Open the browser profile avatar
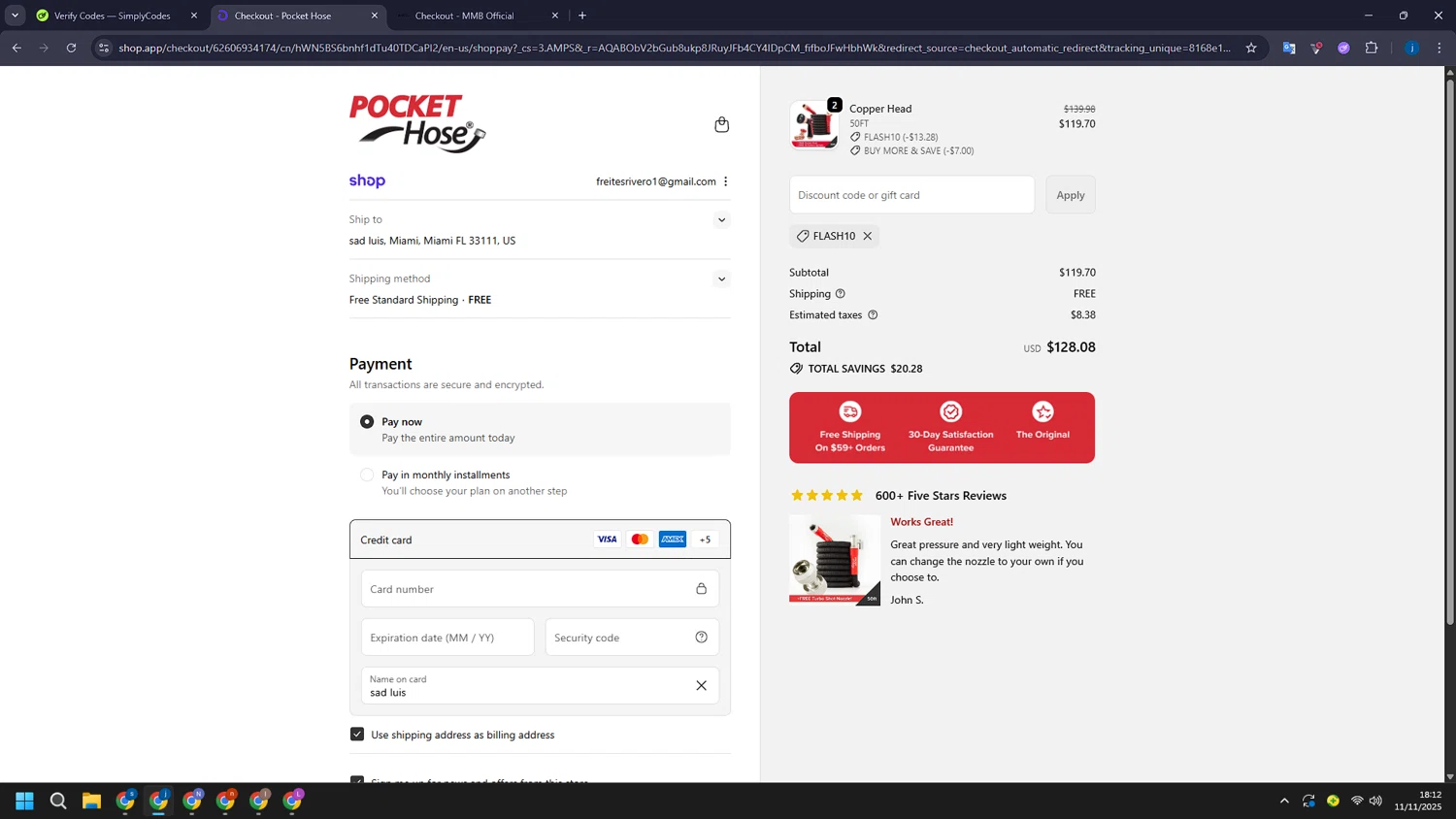This screenshot has height=819, width=1456. pos(1411,48)
